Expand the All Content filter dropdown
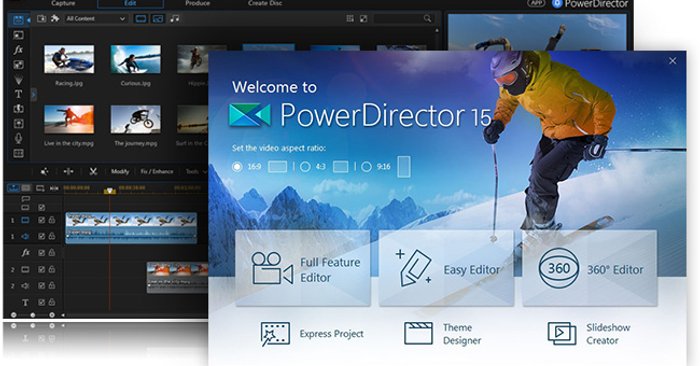This screenshot has height=366, width=700. 96,19
